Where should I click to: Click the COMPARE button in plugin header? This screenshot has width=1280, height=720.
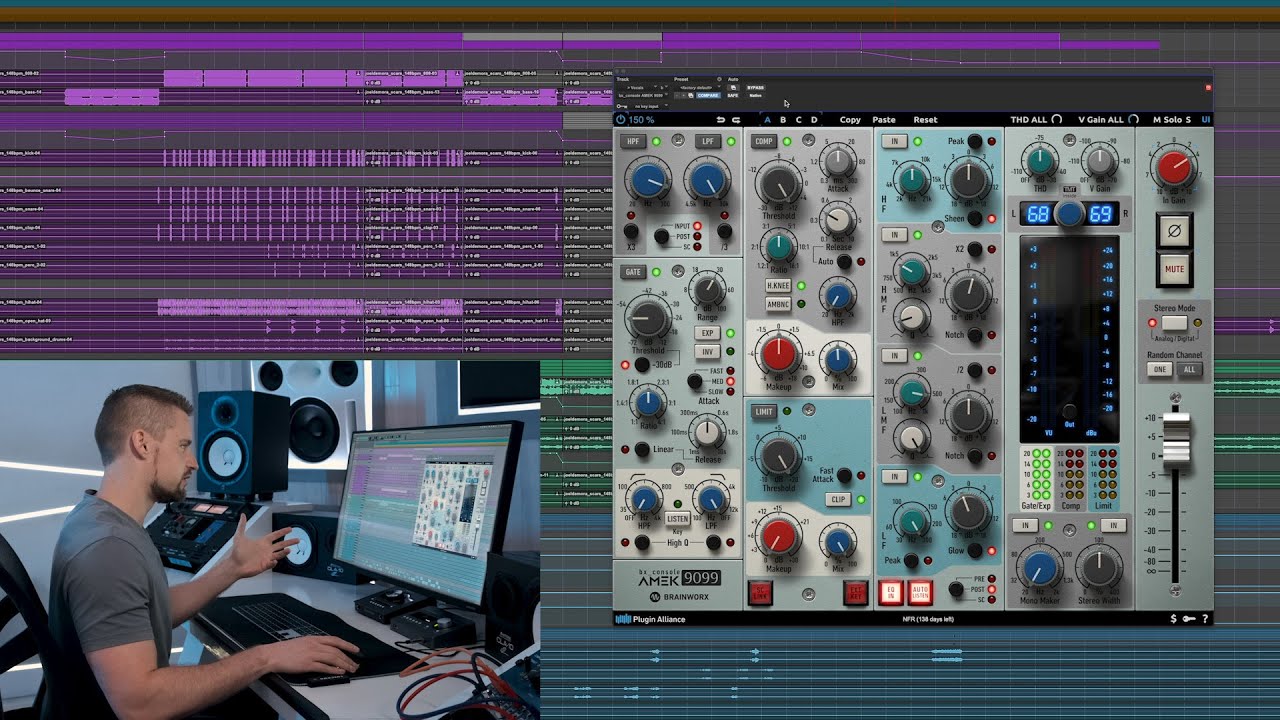pos(708,95)
